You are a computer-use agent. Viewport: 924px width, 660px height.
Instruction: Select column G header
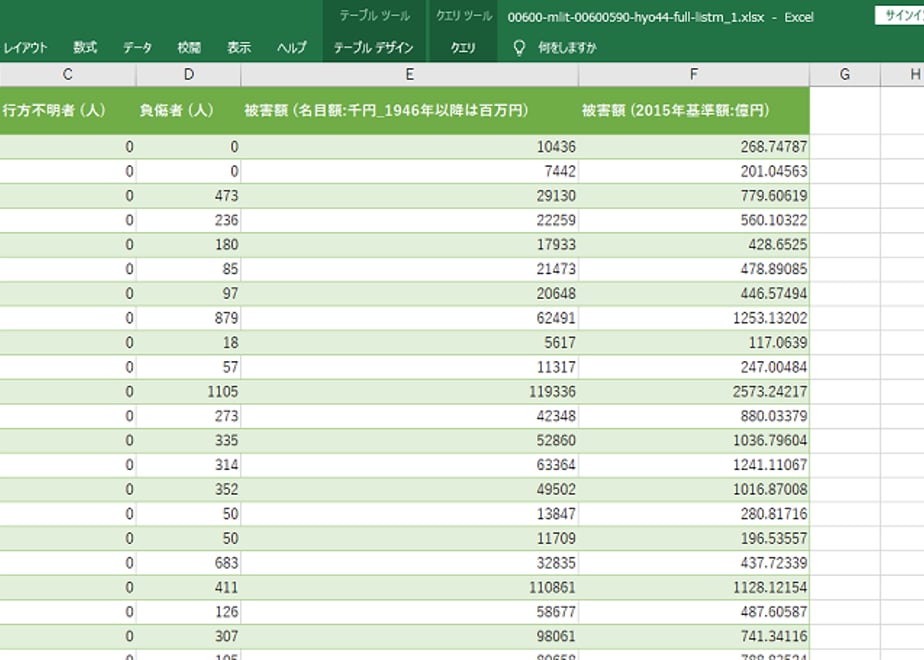845,74
